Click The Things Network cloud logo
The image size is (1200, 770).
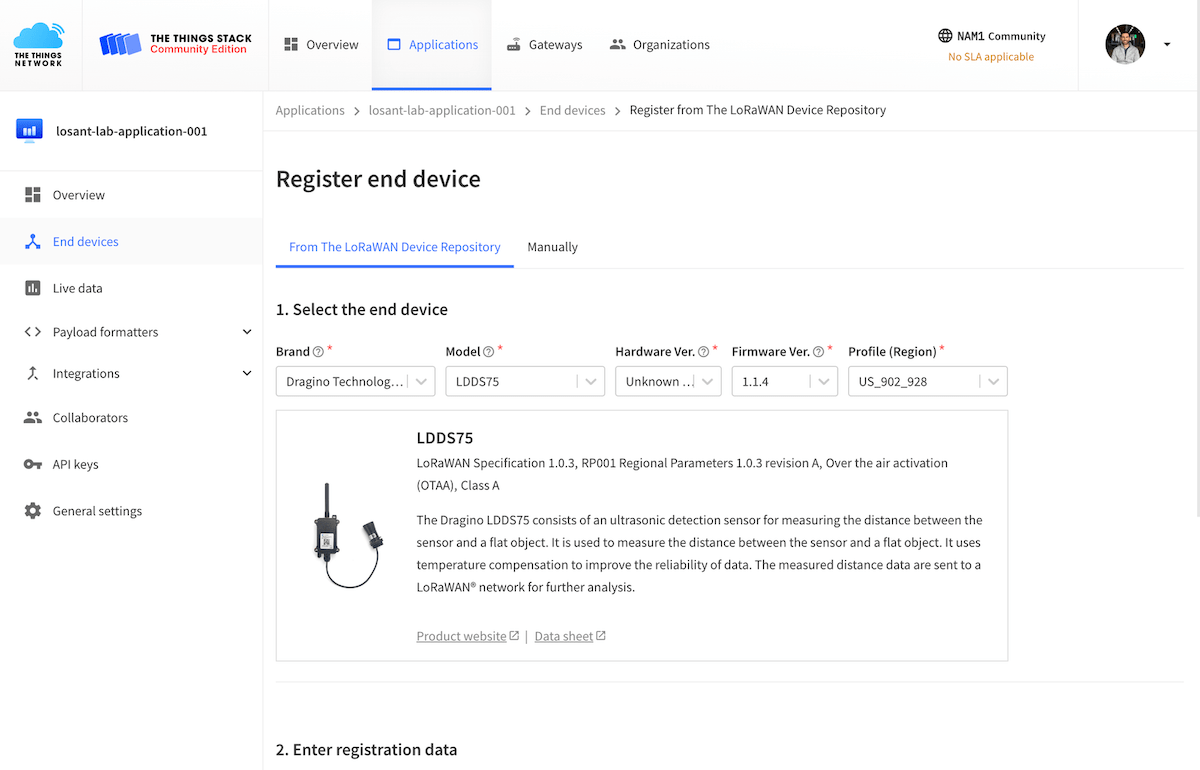[x=38, y=45]
